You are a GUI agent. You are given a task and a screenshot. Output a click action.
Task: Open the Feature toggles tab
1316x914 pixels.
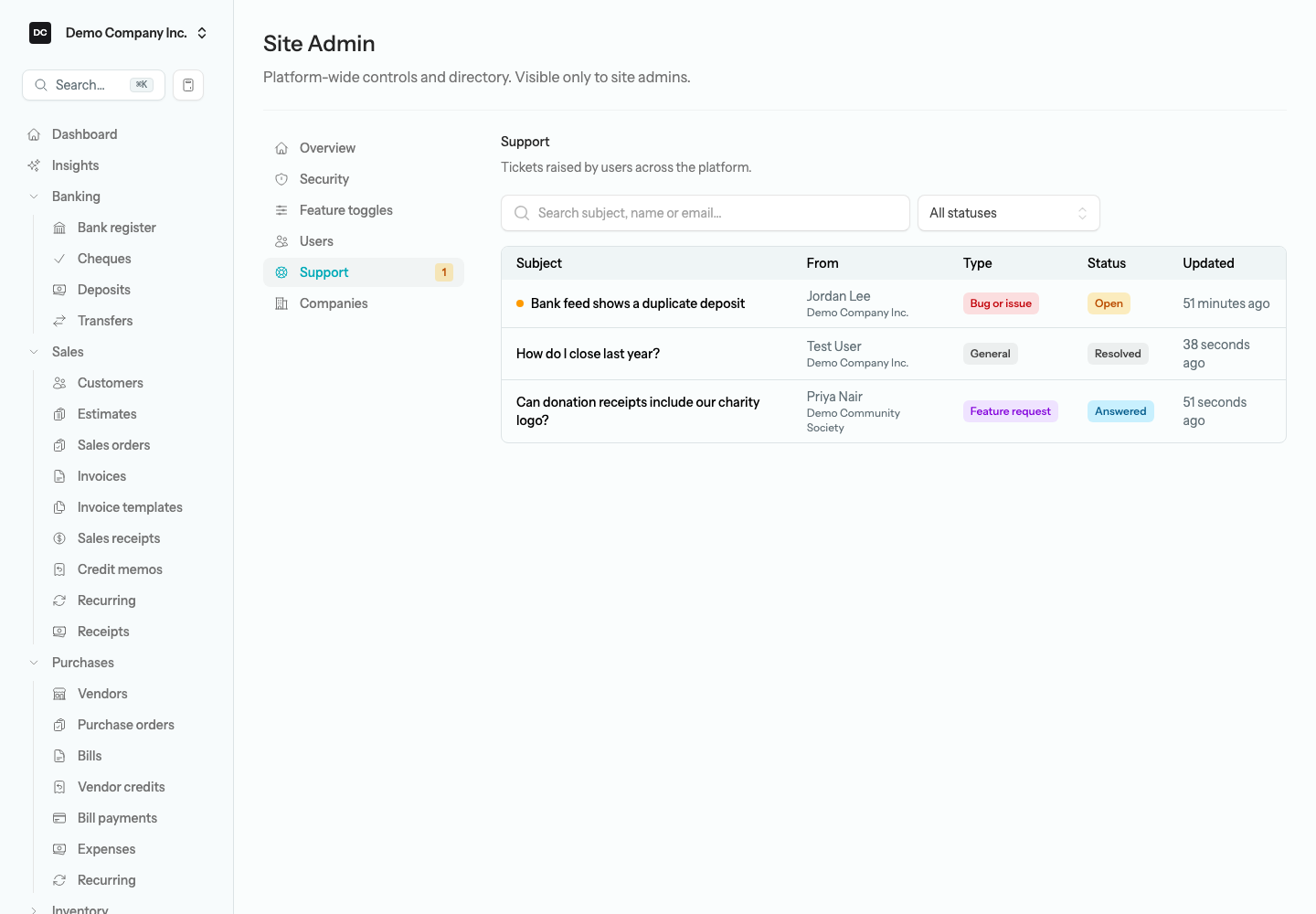pyautogui.click(x=364, y=210)
